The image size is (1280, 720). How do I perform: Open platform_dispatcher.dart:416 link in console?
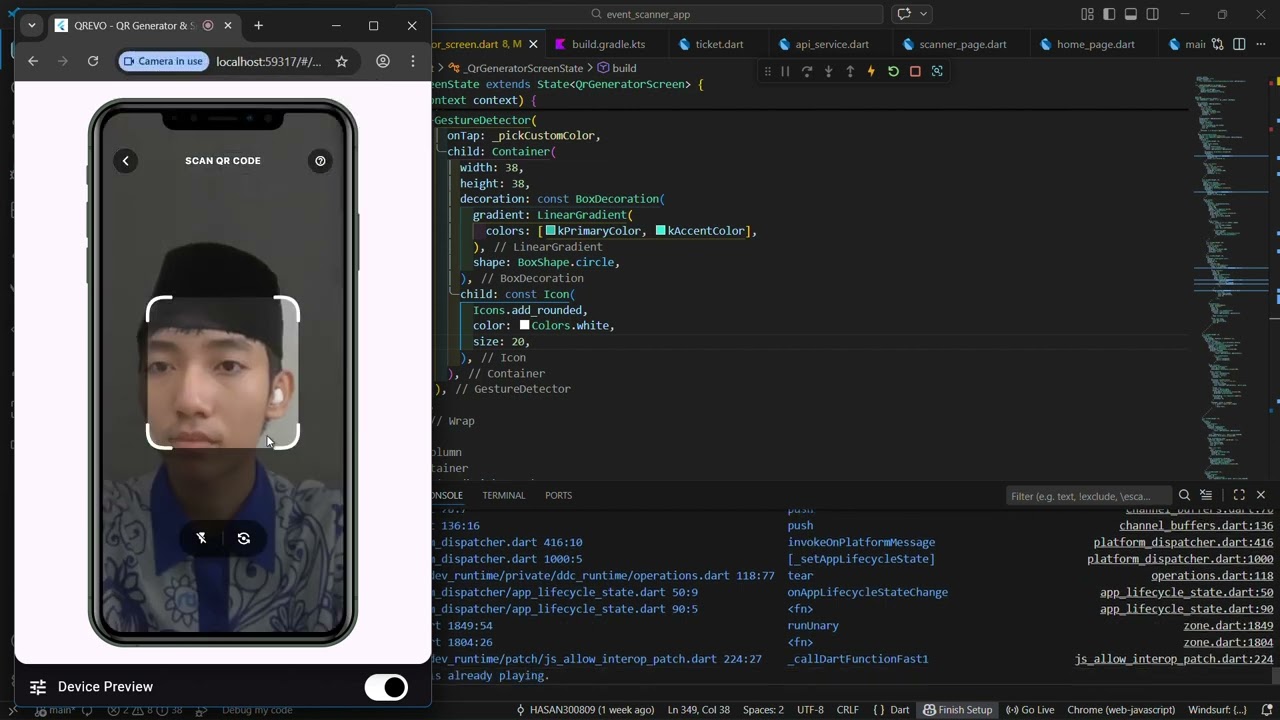1183,542
